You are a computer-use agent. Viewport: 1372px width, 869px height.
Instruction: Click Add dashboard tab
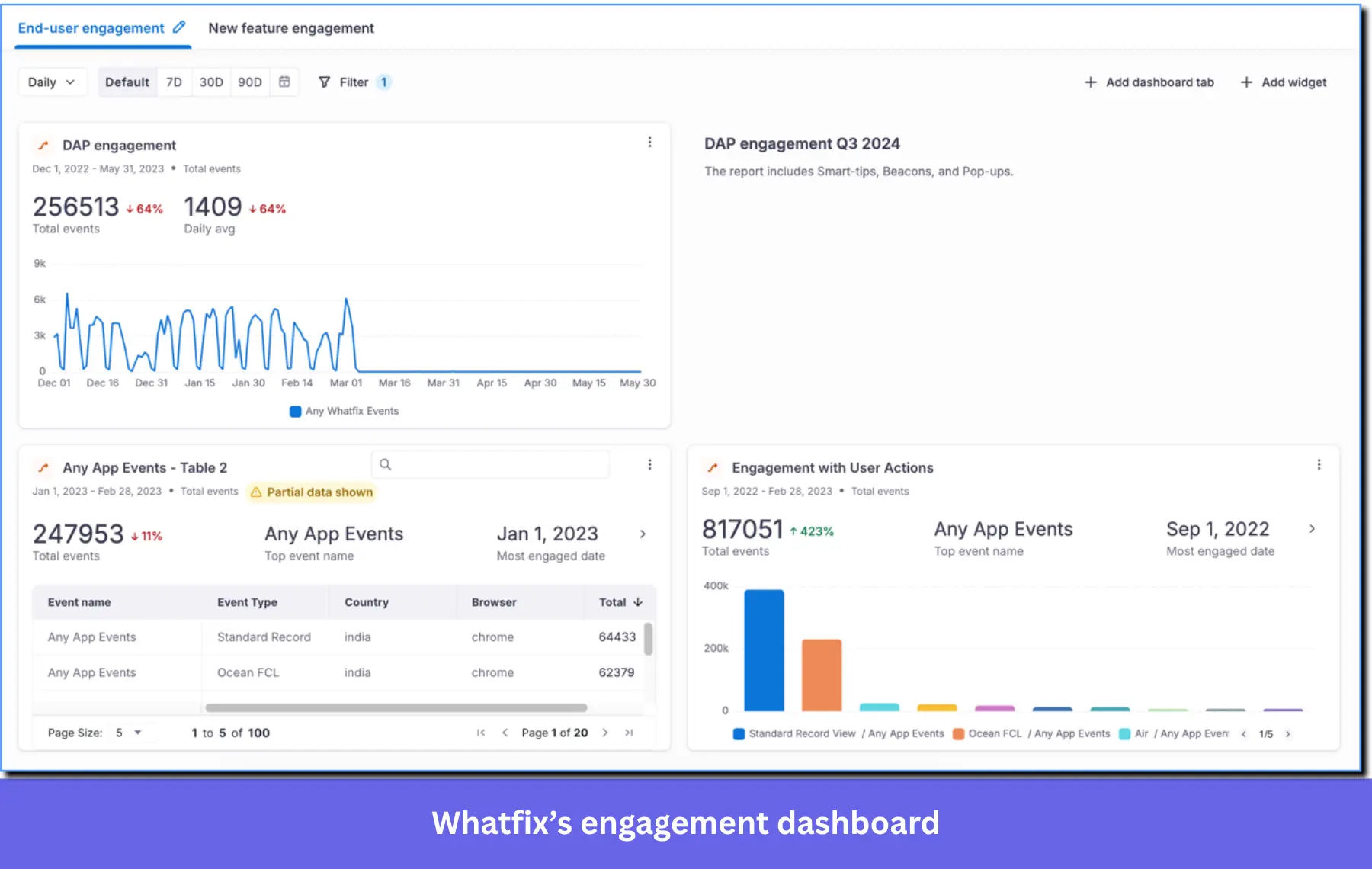pyautogui.click(x=1149, y=82)
